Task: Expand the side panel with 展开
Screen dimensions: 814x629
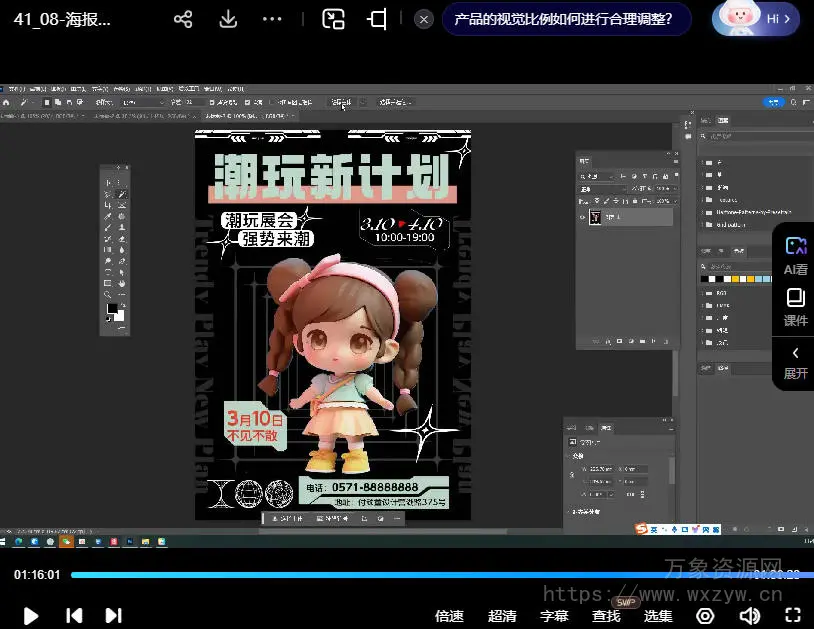Action: pyautogui.click(x=795, y=363)
